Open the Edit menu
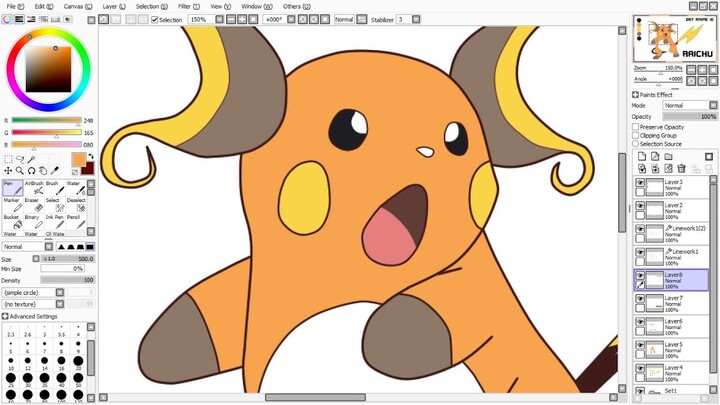Screen dimensions: 720x405 click(x=44, y=6)
